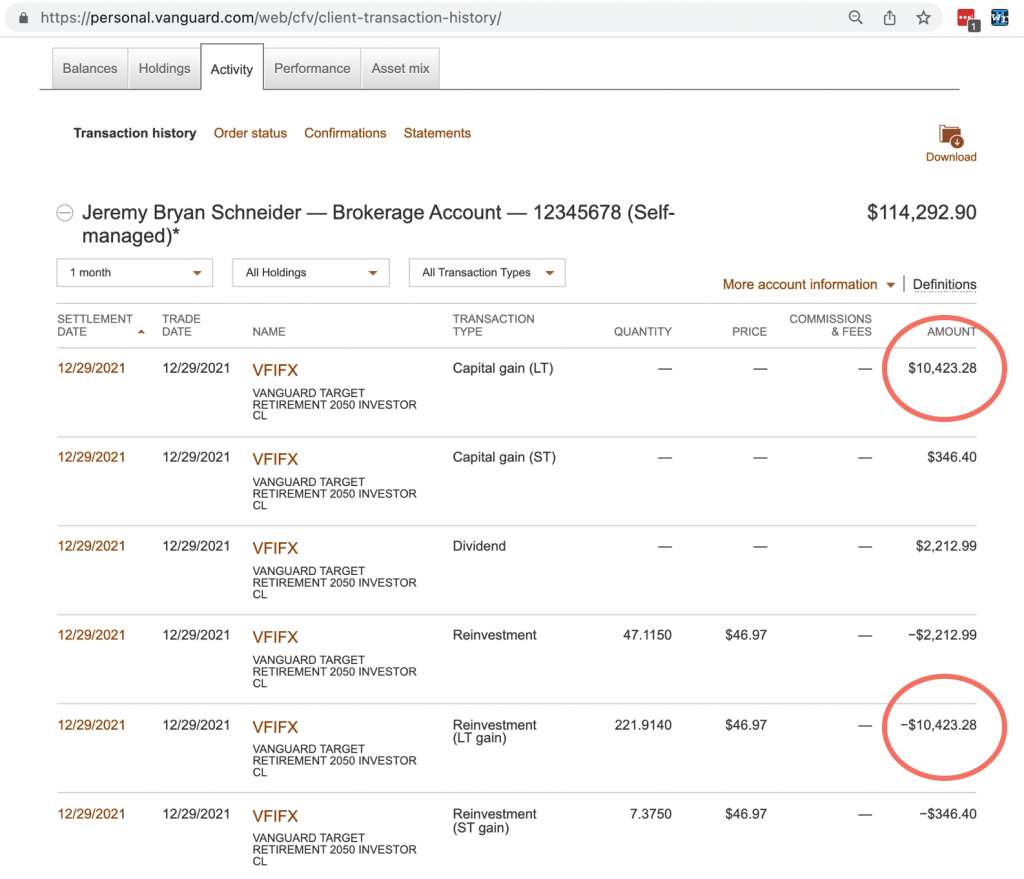Open the 1 month time range dropdown
Screen dimensions: 1024x879
coord(135,273)
